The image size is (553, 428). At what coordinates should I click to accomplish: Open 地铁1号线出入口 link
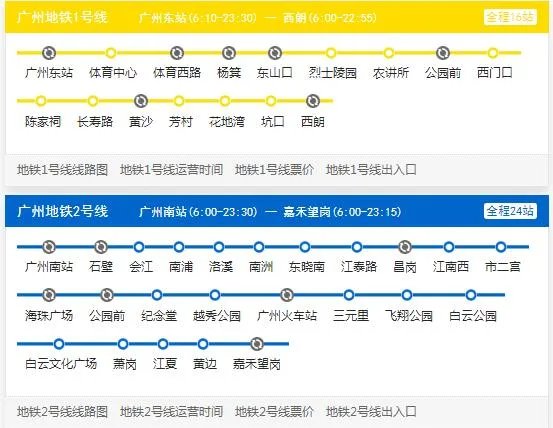click(371, 170)
